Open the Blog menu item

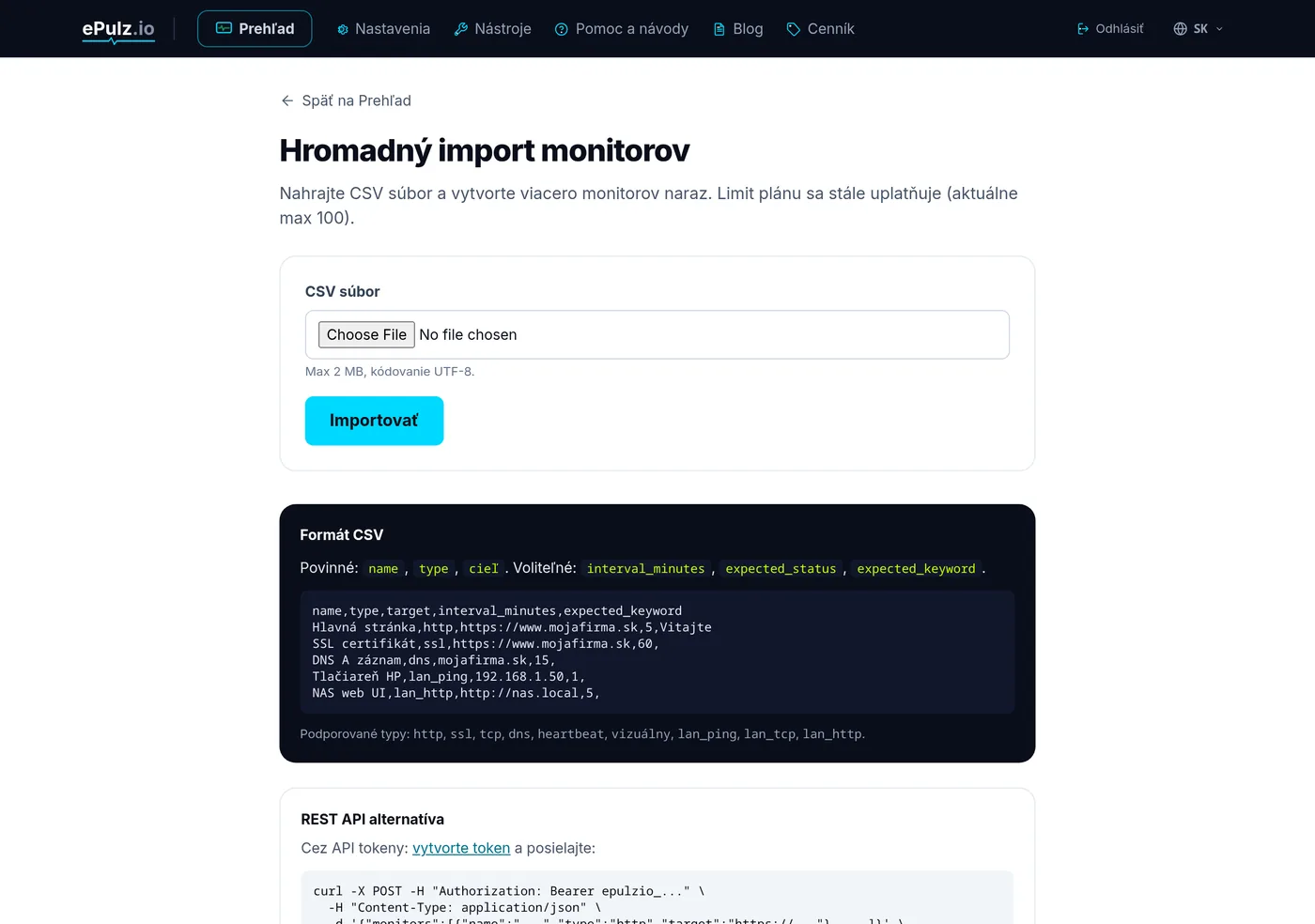738,29
